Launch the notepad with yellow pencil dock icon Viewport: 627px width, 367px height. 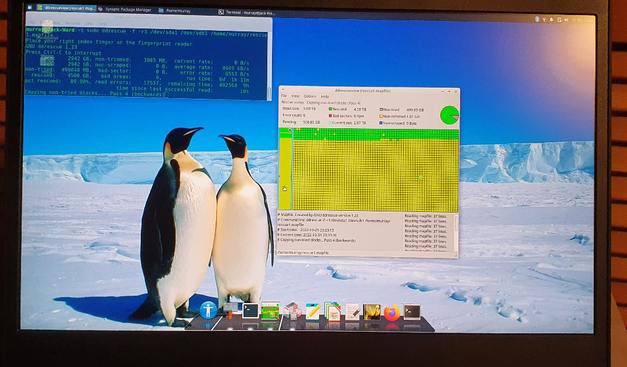pyautogui.click(x=313, y=311)
